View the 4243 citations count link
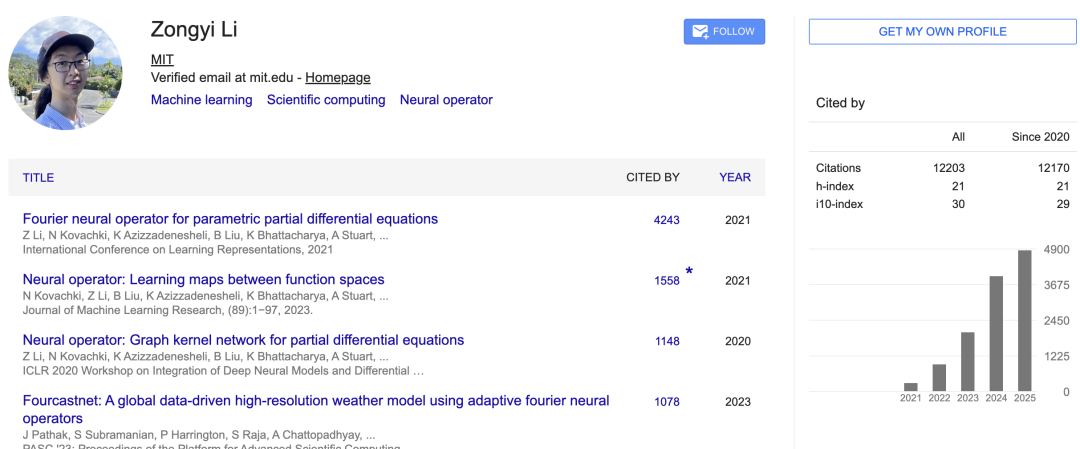 (666, 220)
